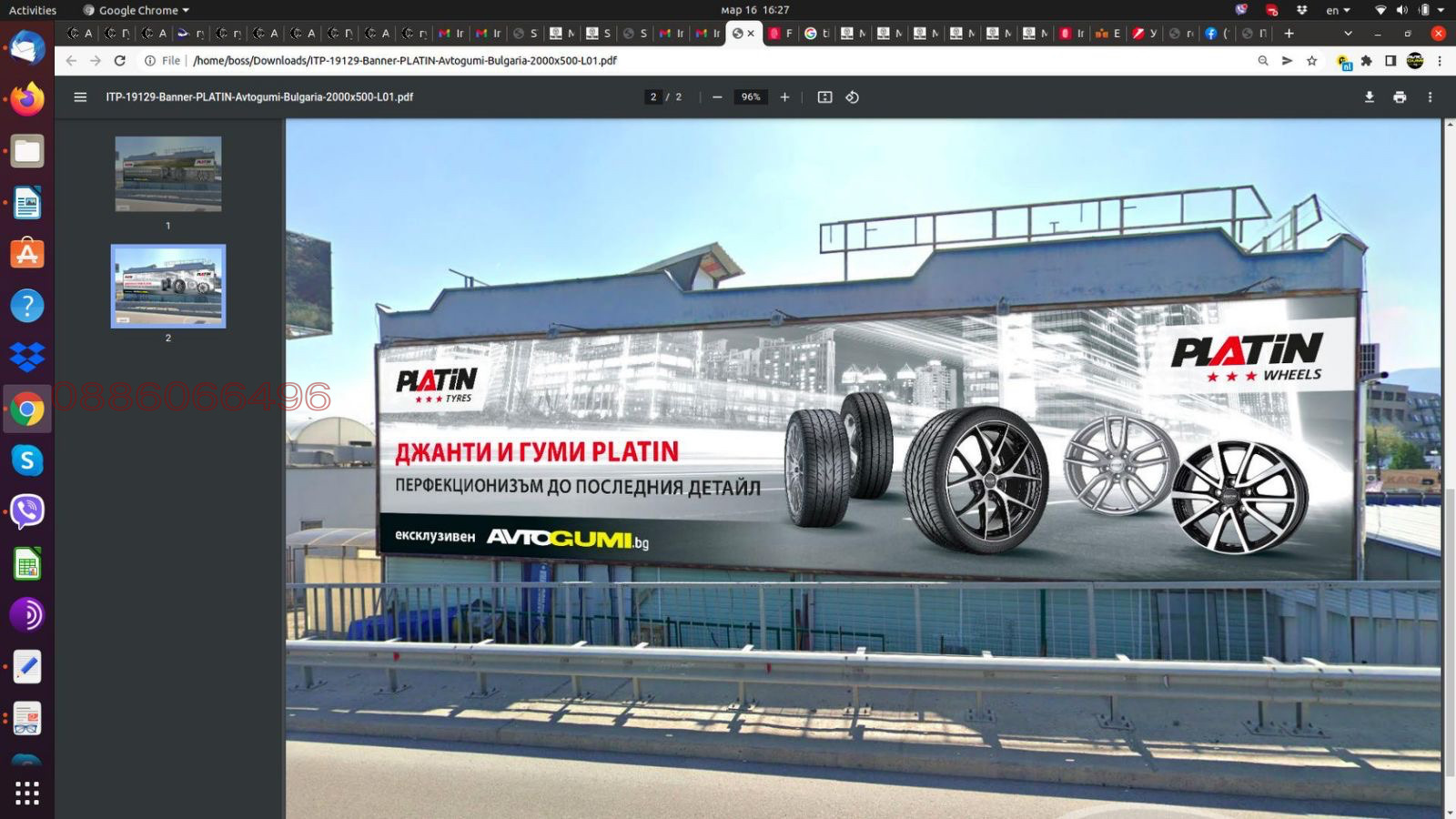Rotate the PDF counterclockwise
1456x819 pixels.
[852, 97]
